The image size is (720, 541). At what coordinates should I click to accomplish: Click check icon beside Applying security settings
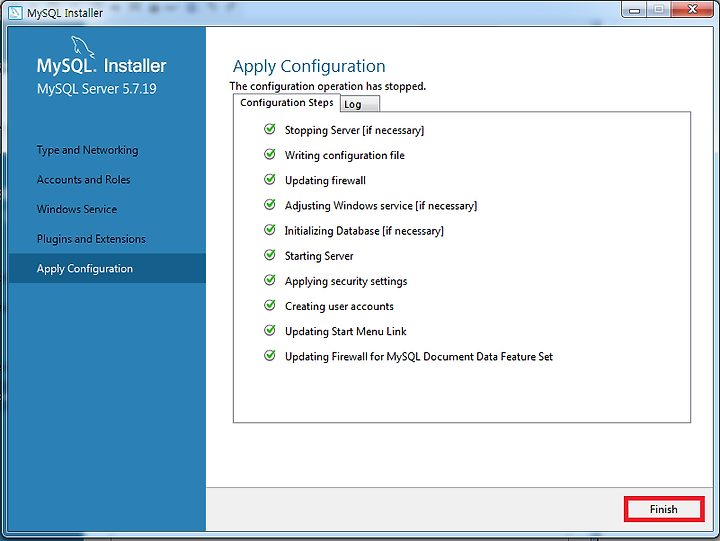(x=270, y=280)
